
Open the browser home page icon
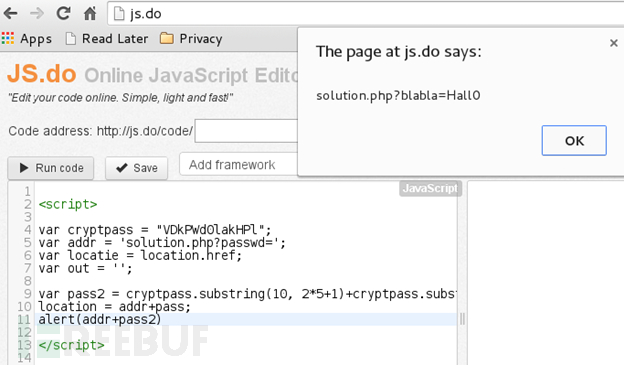(90, 14)
